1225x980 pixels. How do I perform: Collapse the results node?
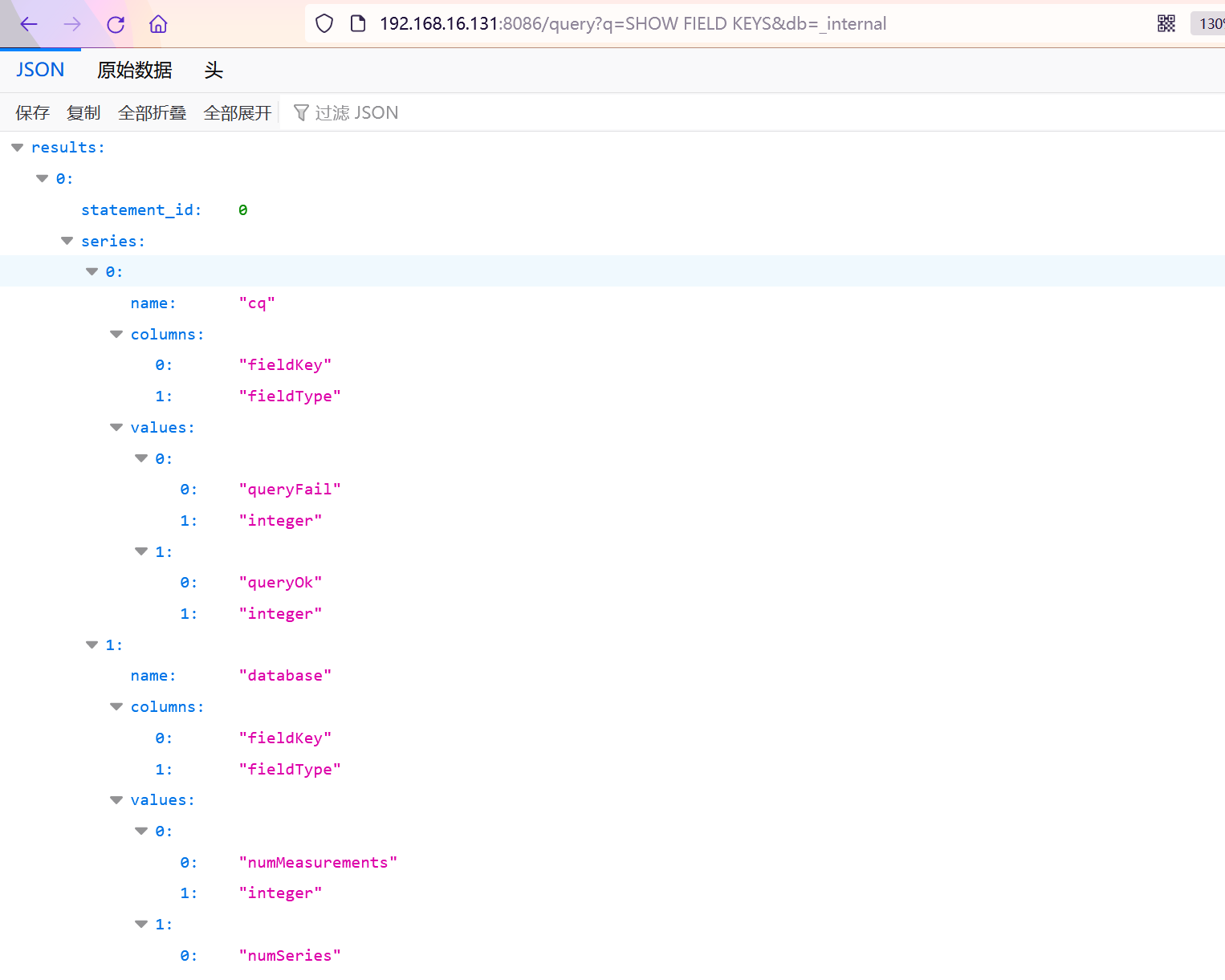(x=17, y=148)
